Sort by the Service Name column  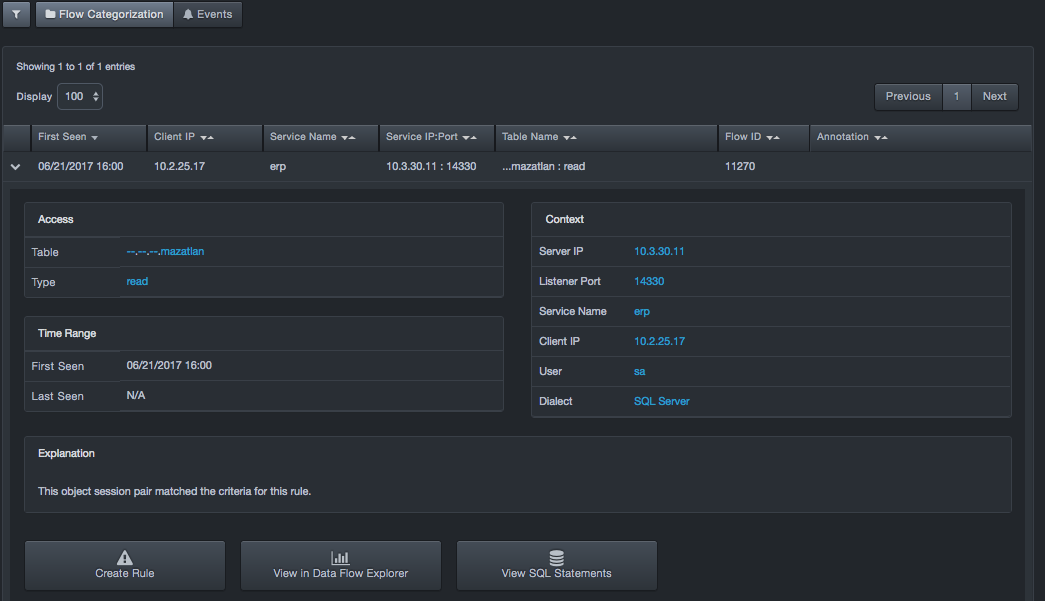(312, 137)
